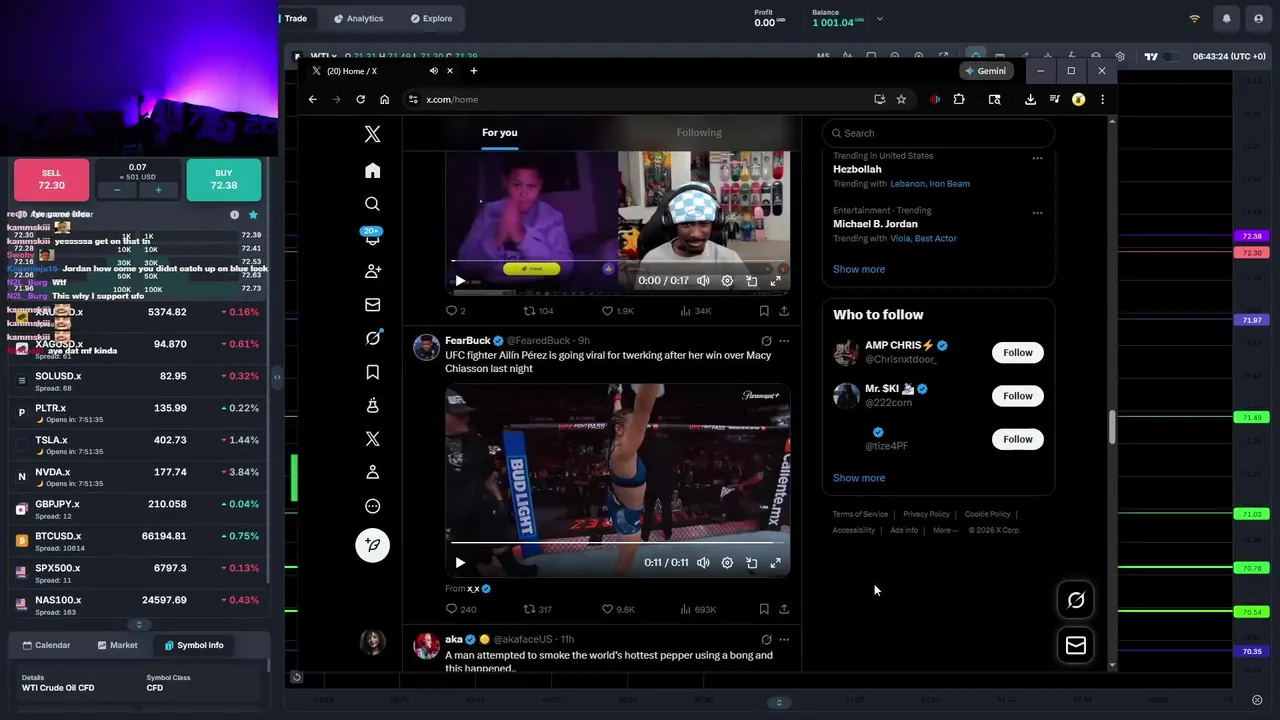Open browser Extensions puzzle icon

click(959, 99)
